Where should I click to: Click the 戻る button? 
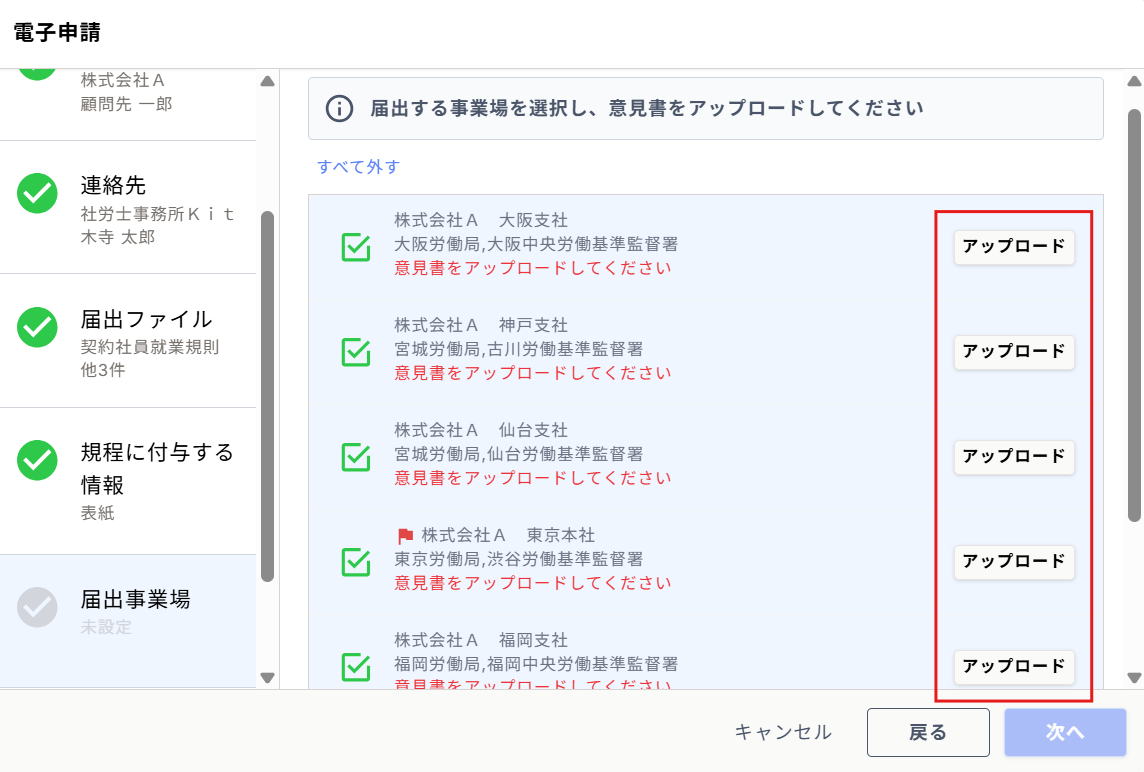click(x=928, y=732)
